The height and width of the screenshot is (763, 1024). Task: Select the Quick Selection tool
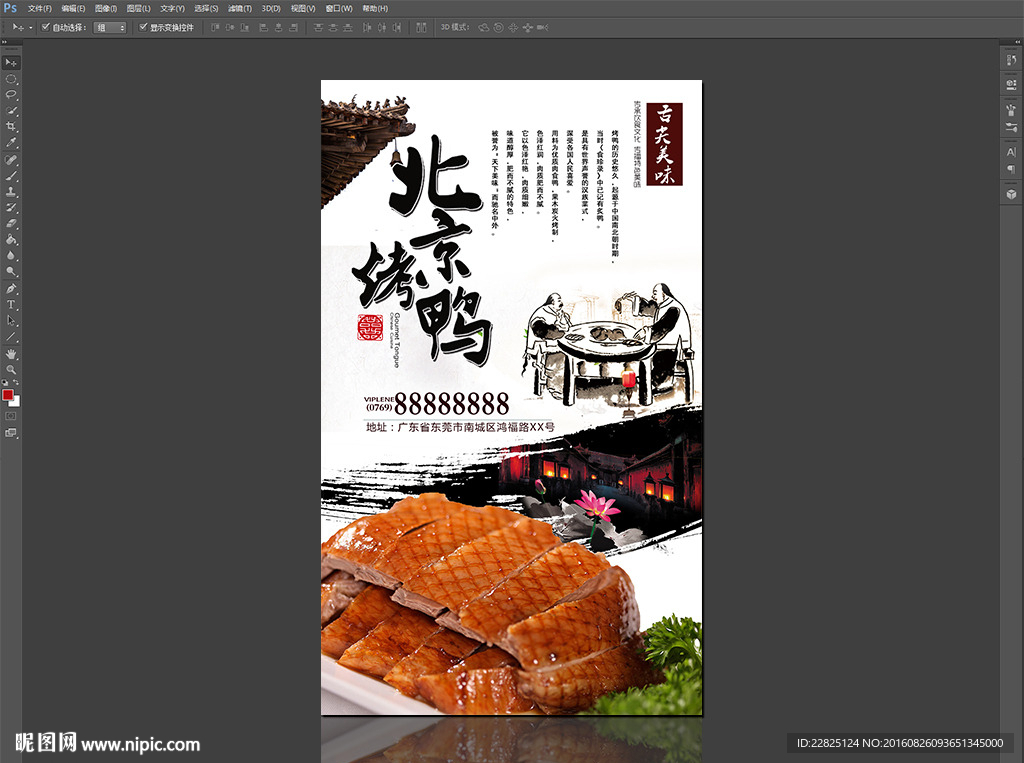(11, 111)
